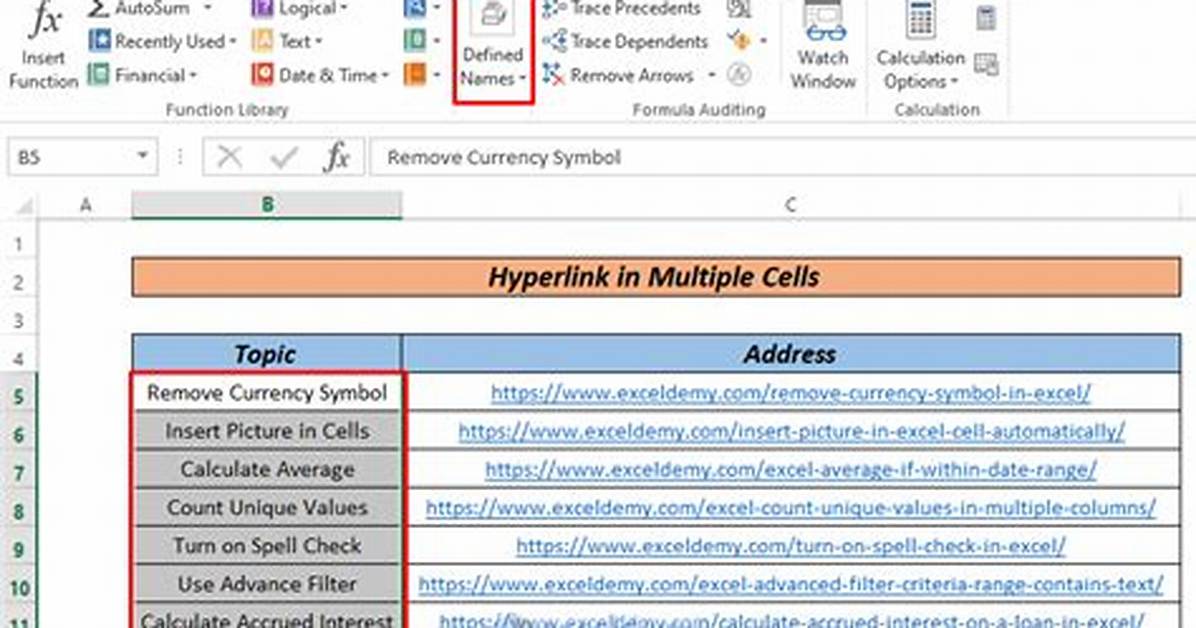Expand the Remove Arrows dropdown arrow
This screenshot has height=628, width=1196.
point(712,75)
